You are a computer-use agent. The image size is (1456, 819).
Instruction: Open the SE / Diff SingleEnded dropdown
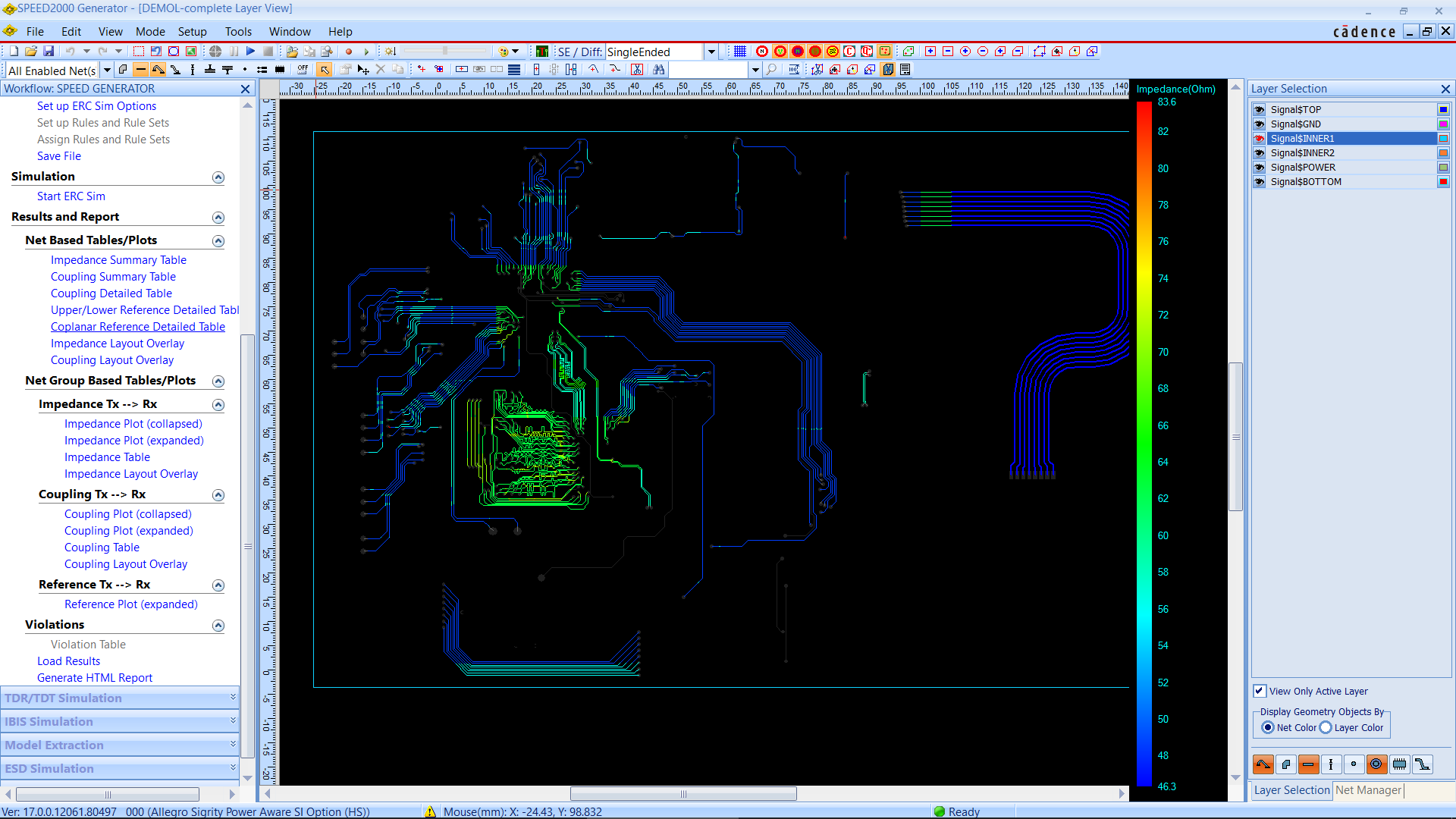(x=711, y=52)
